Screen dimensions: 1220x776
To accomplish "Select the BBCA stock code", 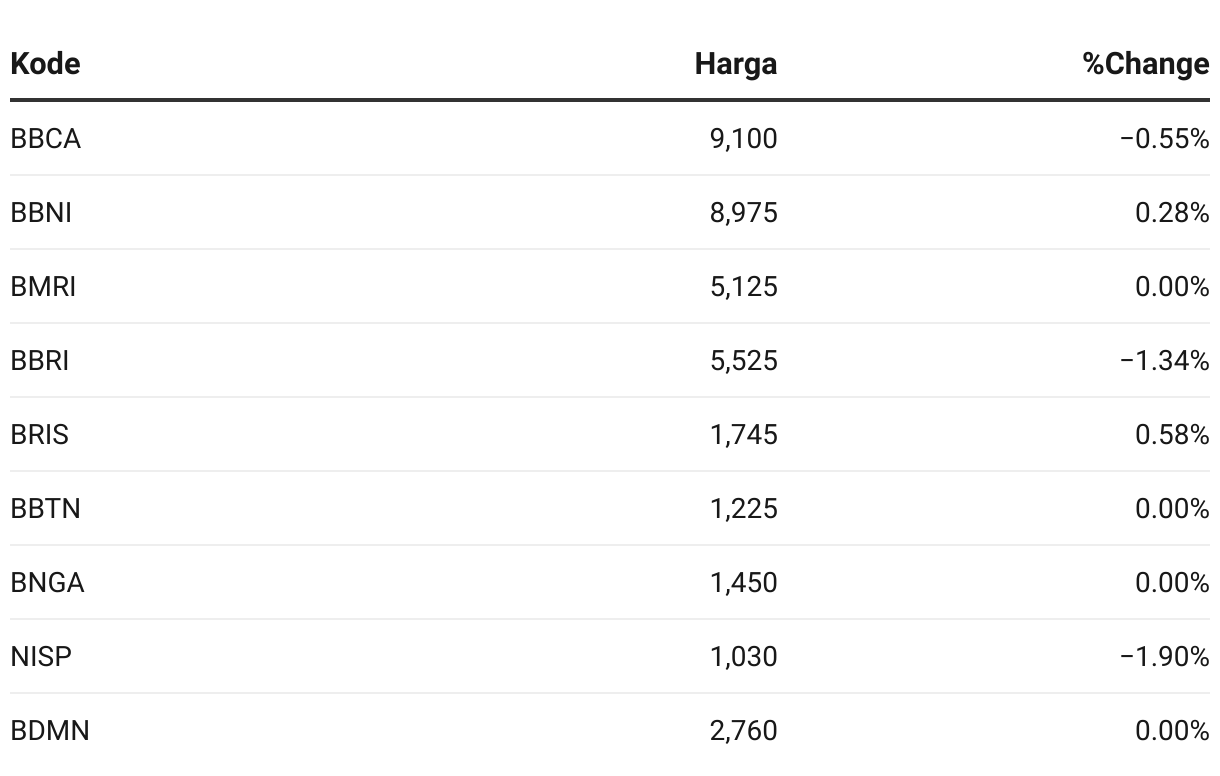I will (45, 139).
